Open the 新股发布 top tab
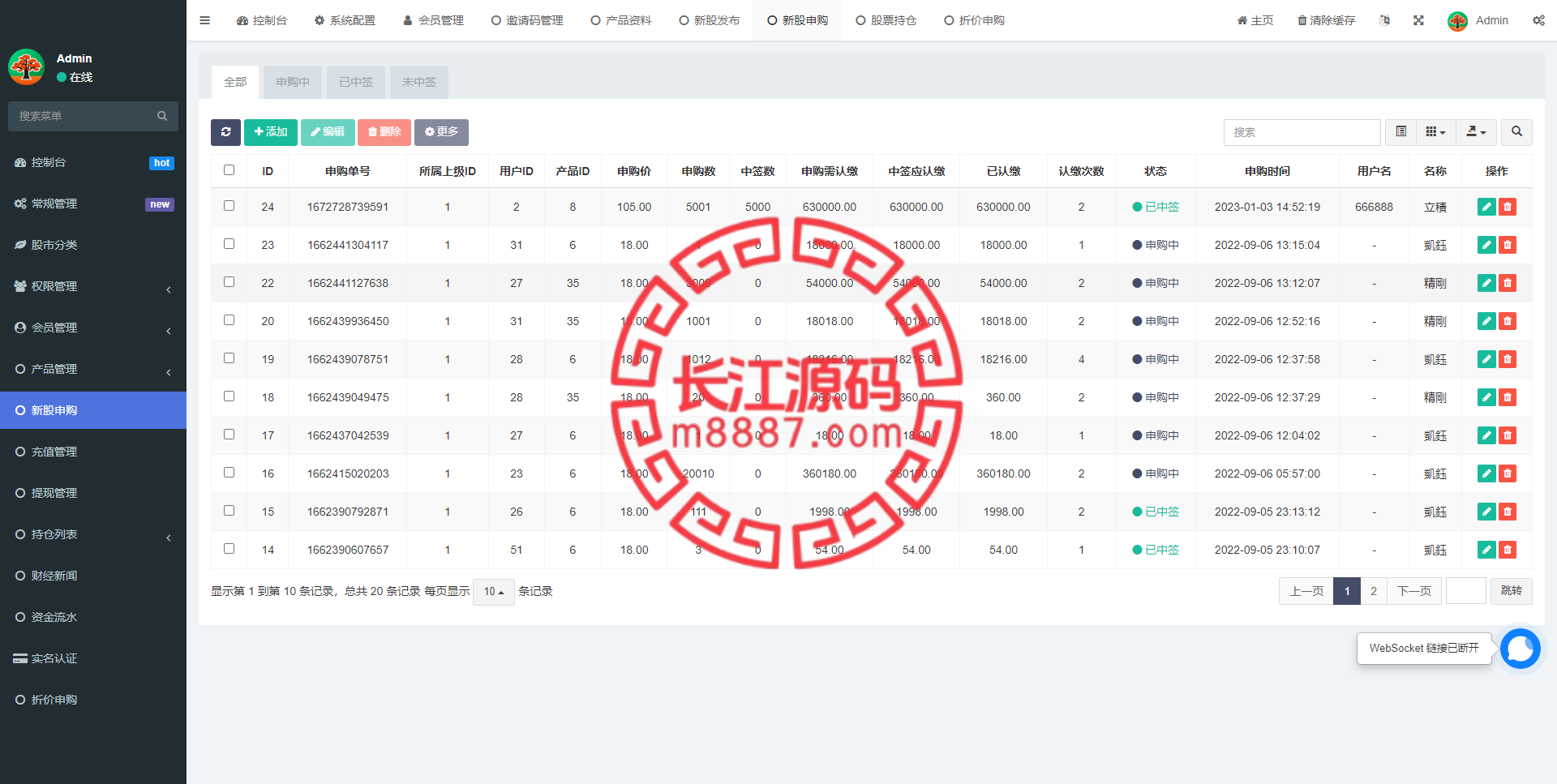Viewport: 1557px width, 784px height. click(x=710, y=20)
